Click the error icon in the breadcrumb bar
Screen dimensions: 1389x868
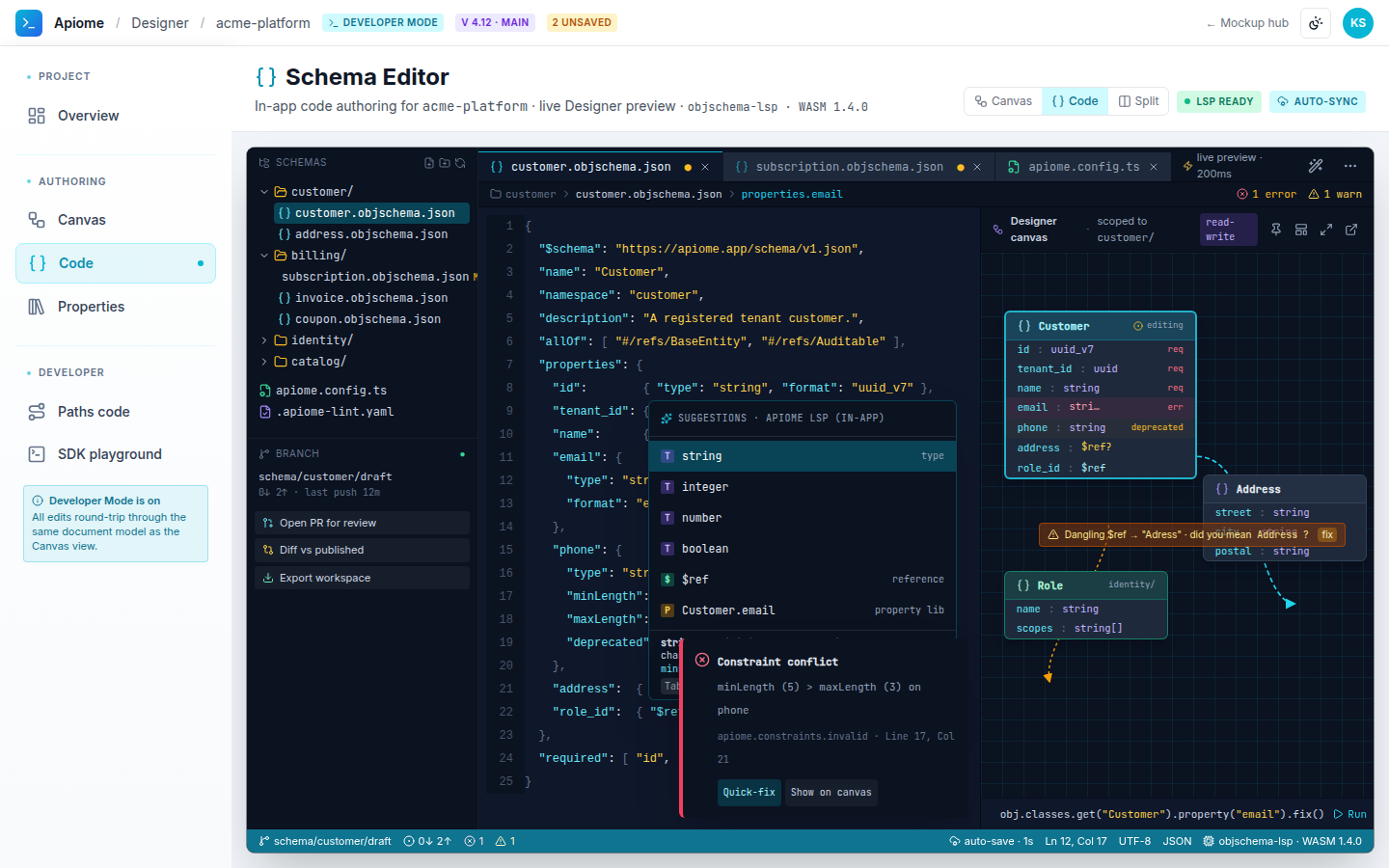pyautogui.click(x=1242, y=194)
